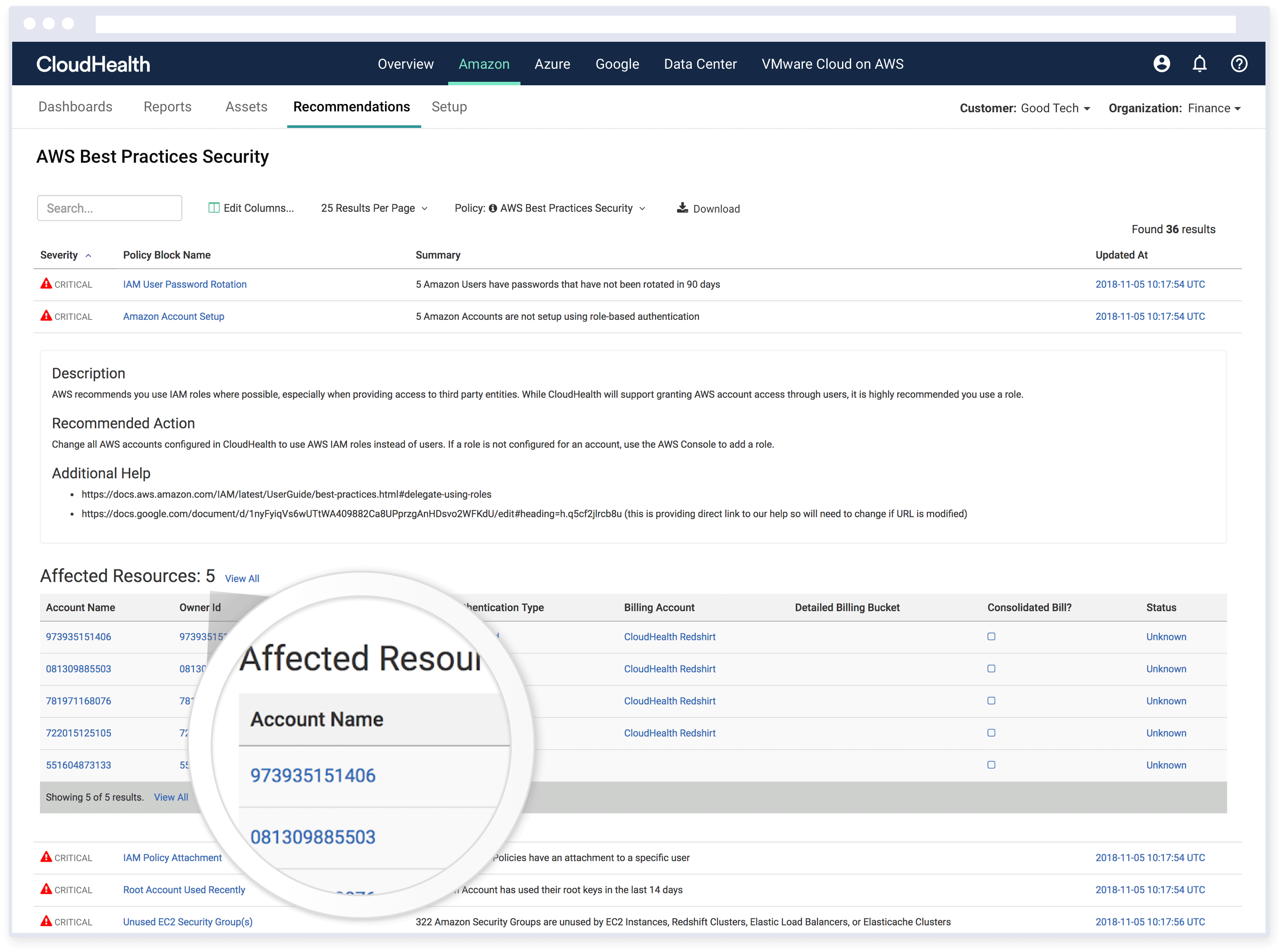Image resolution: width=1282 pixels, height=952 pixels.
Task: Open account 722015125105 link
Action: (78, 733)
